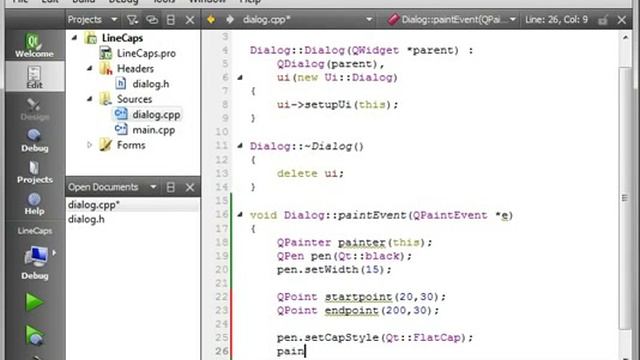
Task: Go forward in editor navigation history
Action: 230,19
